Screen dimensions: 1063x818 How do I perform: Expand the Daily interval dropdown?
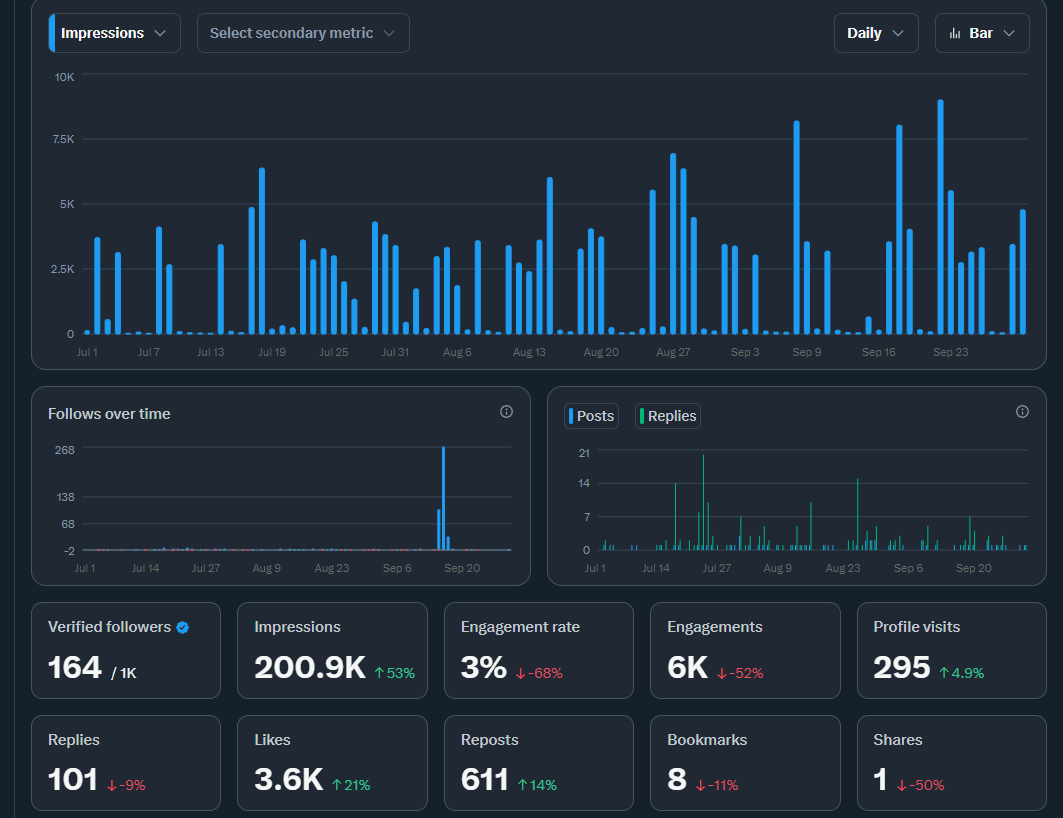(876, 33)
